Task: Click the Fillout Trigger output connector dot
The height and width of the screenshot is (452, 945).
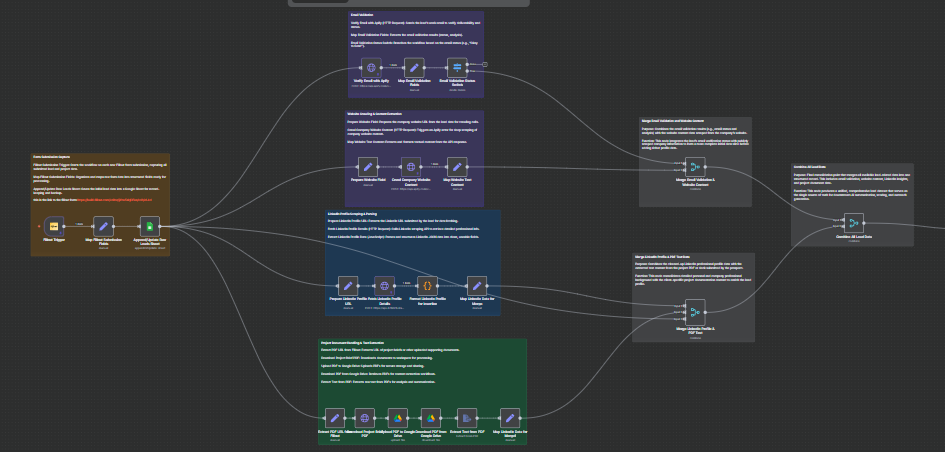Action: click(x=66, y=227)
